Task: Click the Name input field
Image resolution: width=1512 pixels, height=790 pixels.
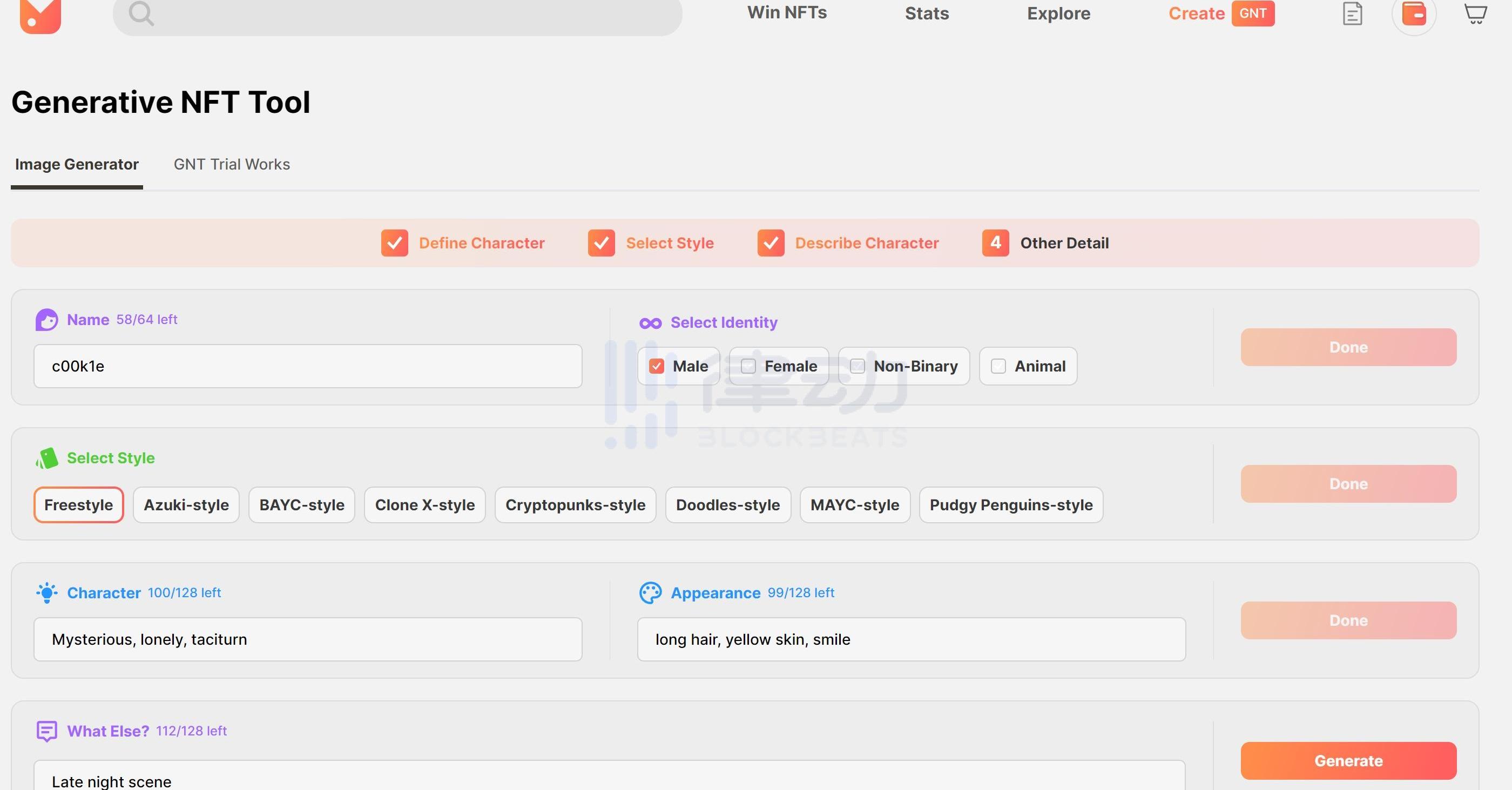Action: click(x=308, y=366)
